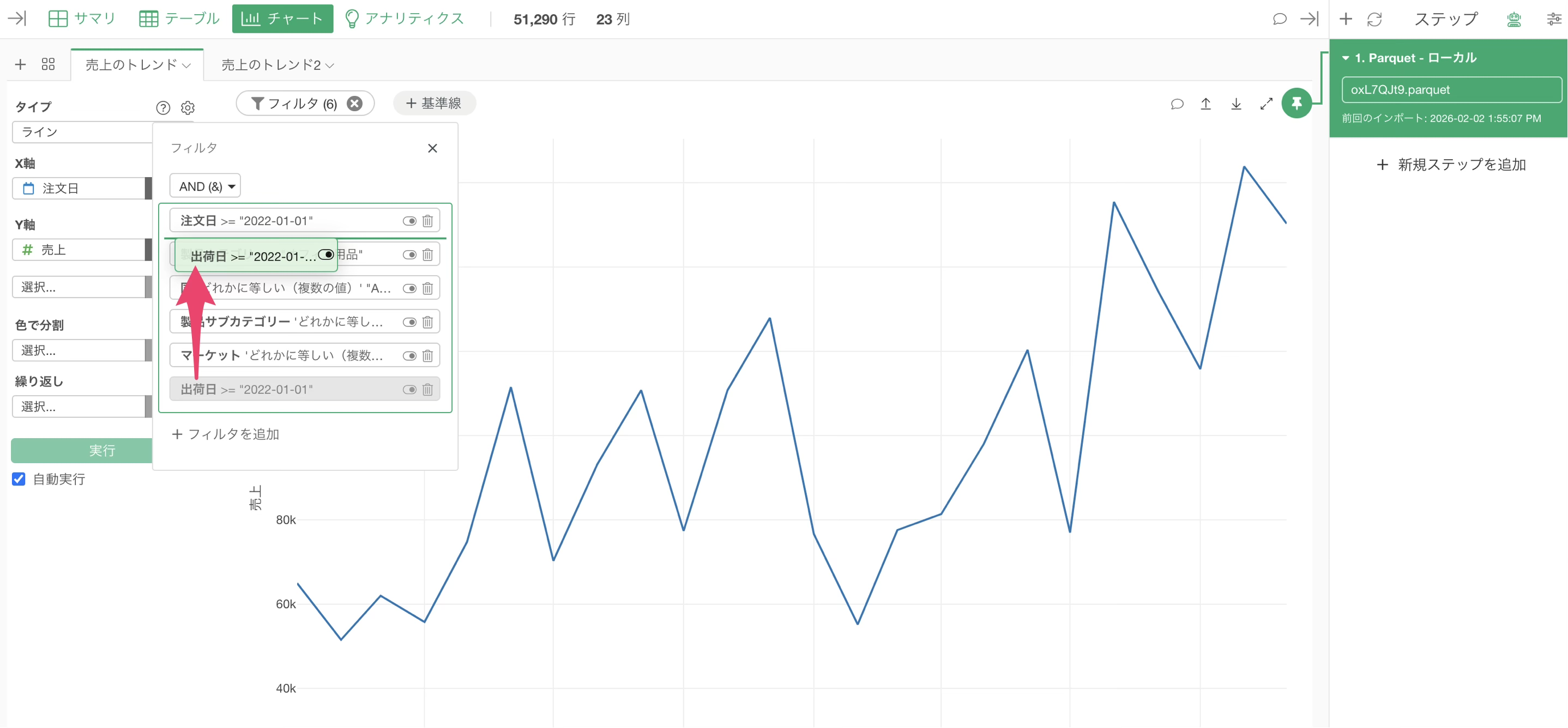Open chart settings gear icon
Screen dimensions: 1568x728
click(188, 108)
